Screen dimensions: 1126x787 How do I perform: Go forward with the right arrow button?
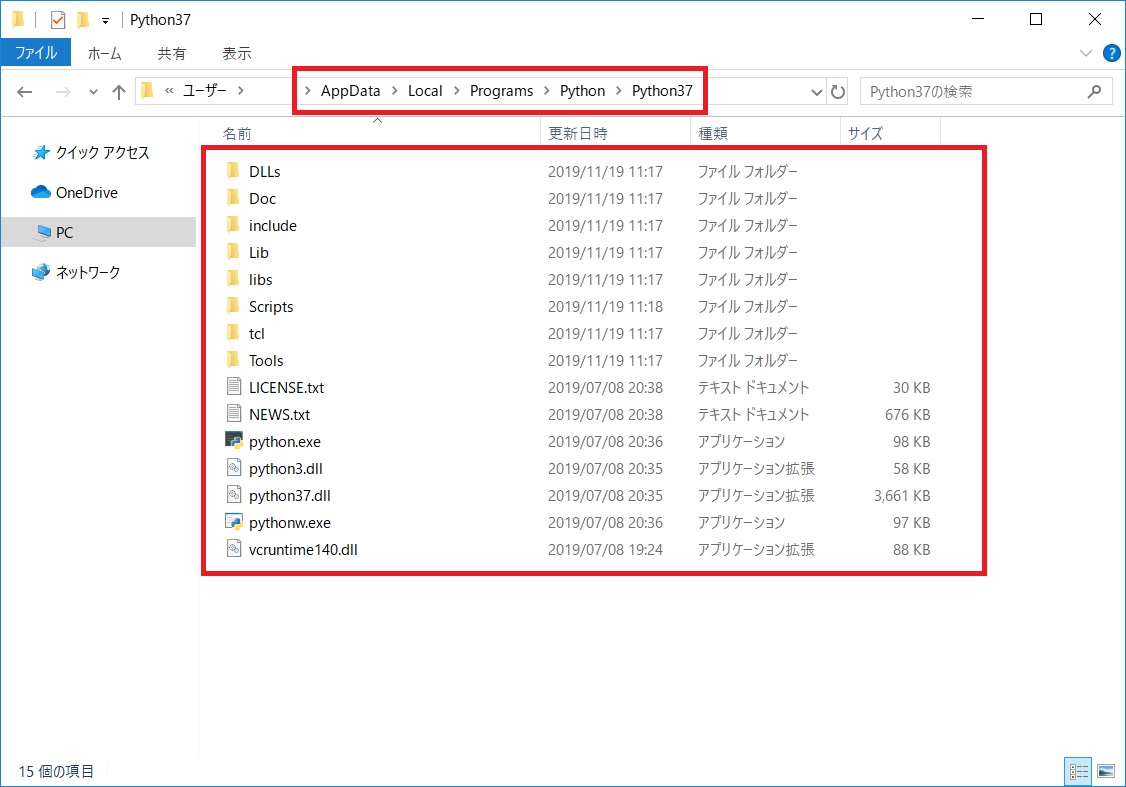point(63,91)
